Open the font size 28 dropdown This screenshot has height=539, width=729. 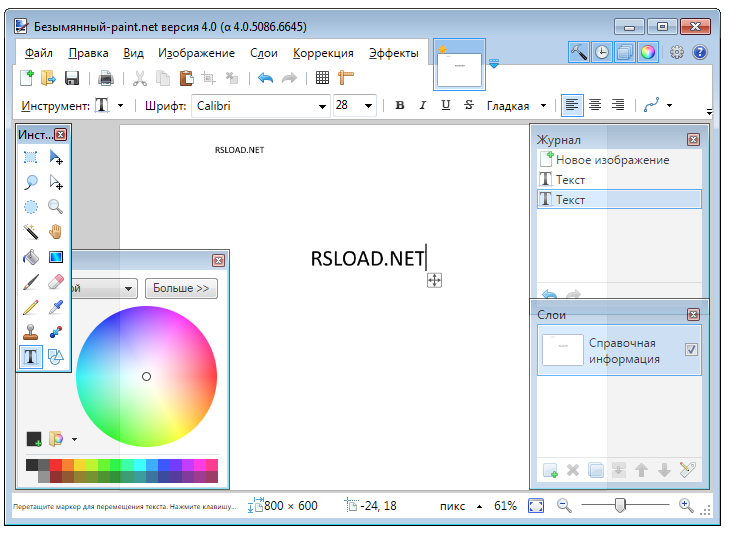(x=368, y=106)
